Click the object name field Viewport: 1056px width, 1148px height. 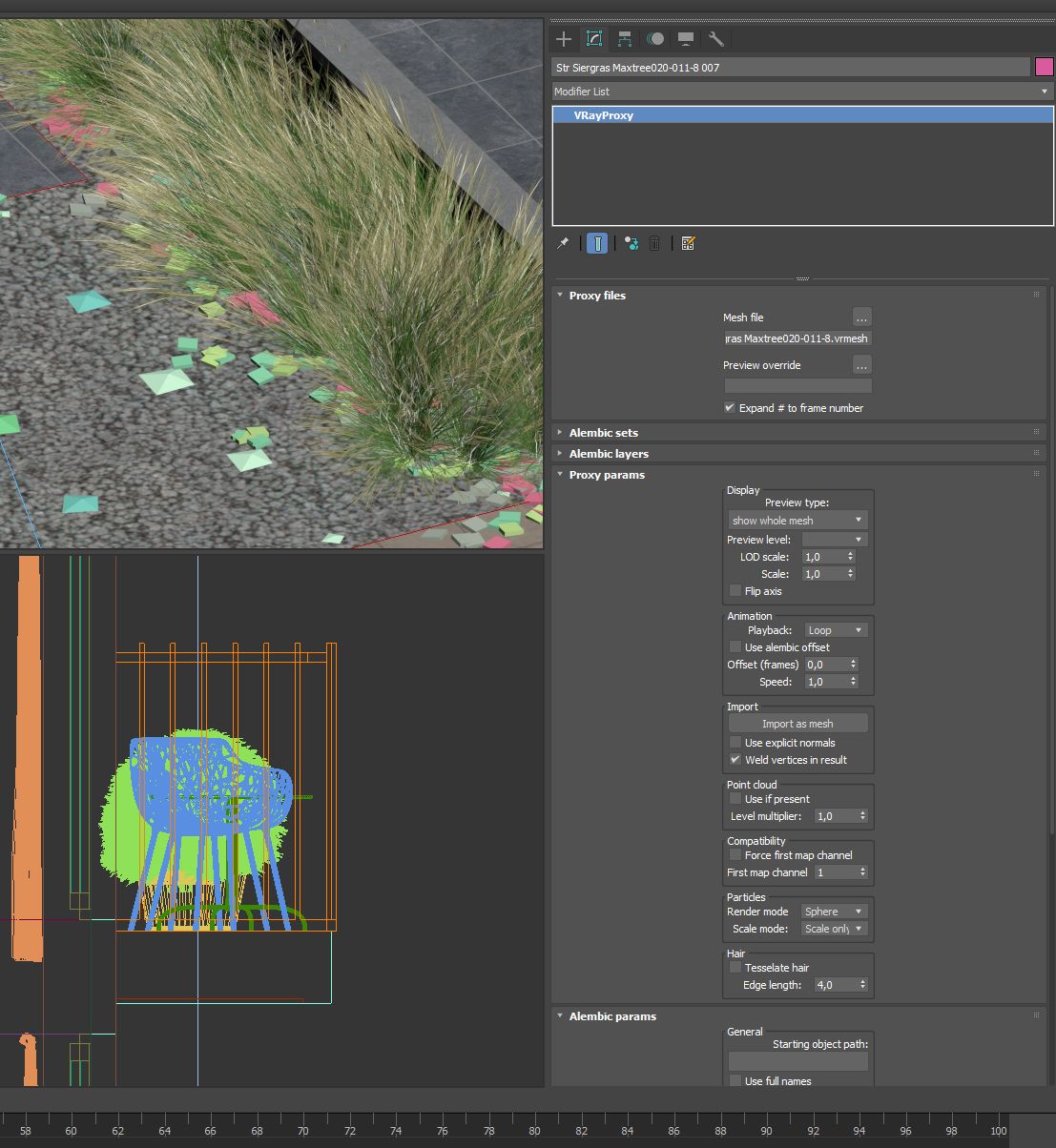pyautogui.click(x=791, y=68)
